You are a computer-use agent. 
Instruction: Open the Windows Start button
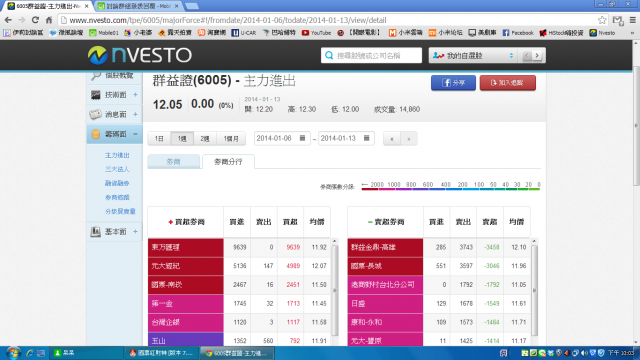point(13,353)
